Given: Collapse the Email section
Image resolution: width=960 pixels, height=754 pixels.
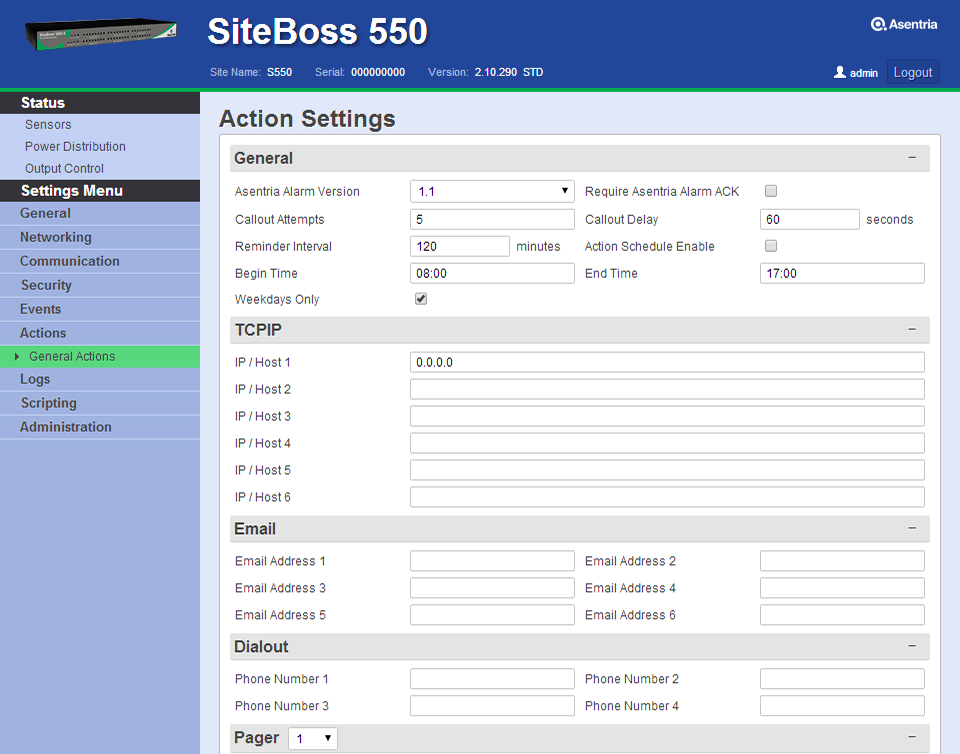Looking at the screenshot, I should point(912,528).
